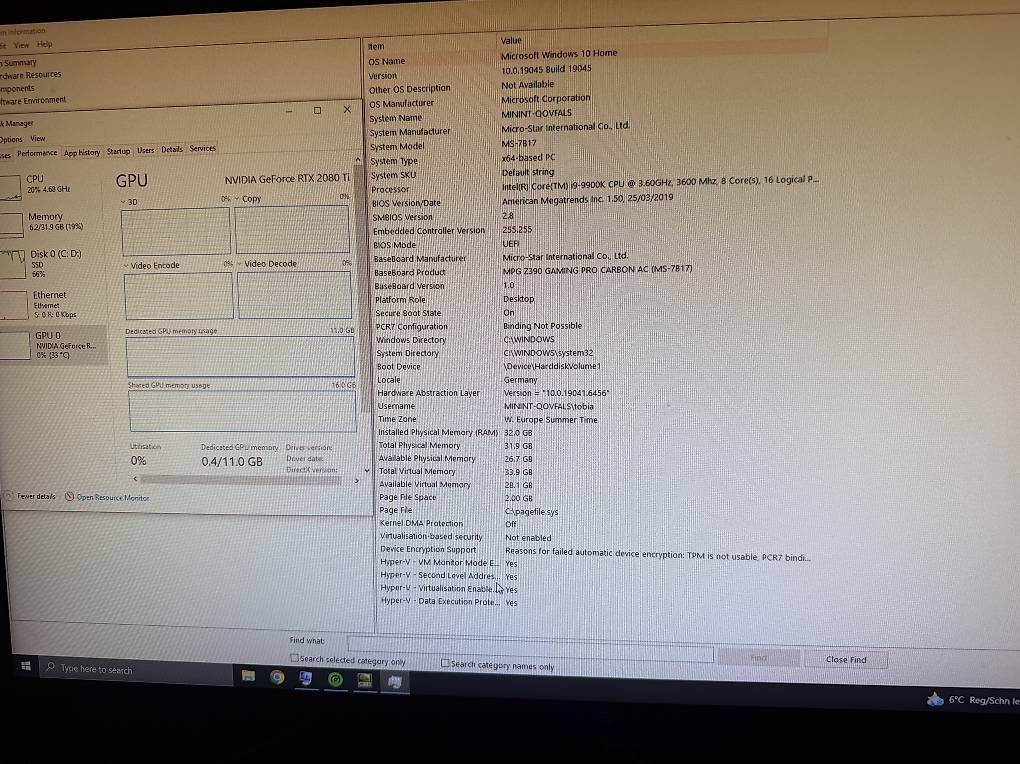Open Disk 0 (C: D:) performance view

coord(52,263)
